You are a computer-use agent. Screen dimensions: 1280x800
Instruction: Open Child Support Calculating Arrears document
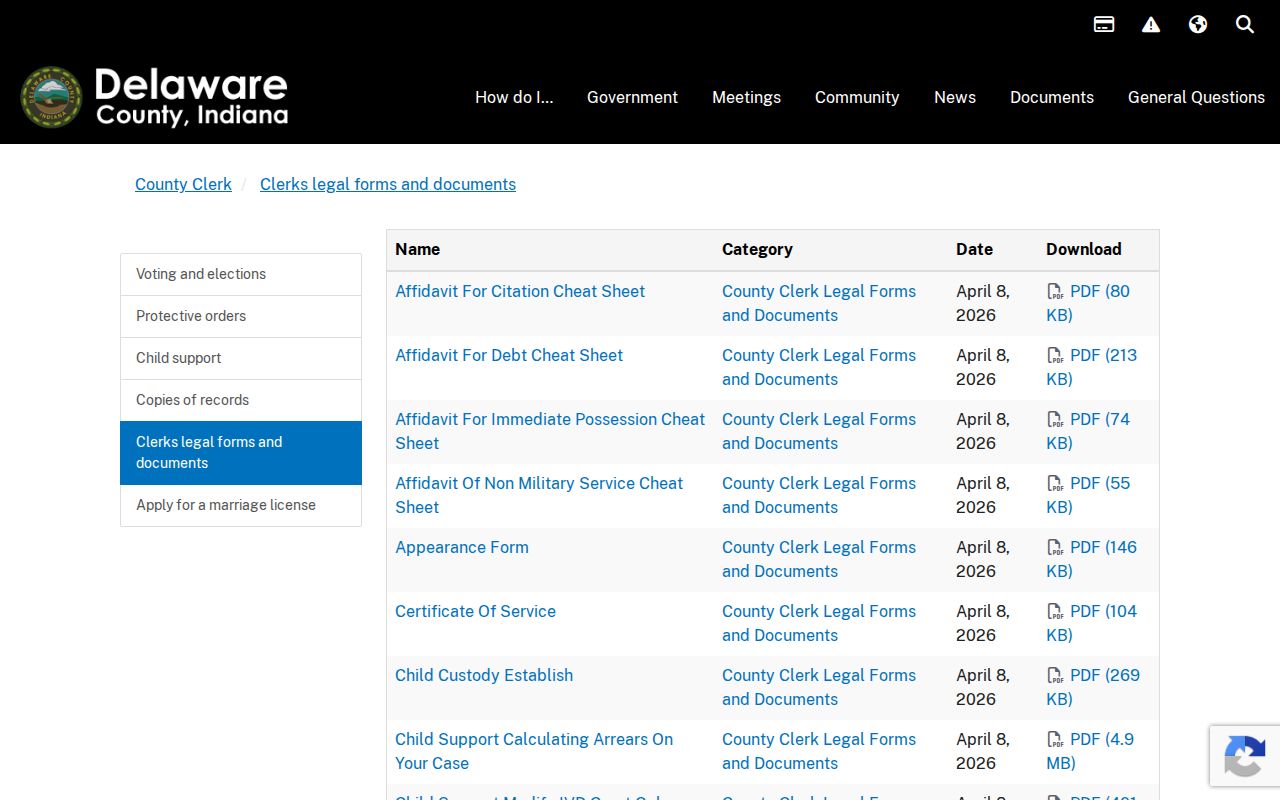point(534,751)
